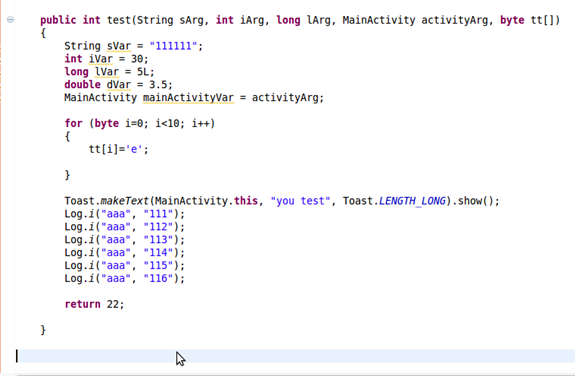Click the Log.i line with "116"
This screenshot has height=376, width=575.
pyautogui.click(x=124, y=278)
